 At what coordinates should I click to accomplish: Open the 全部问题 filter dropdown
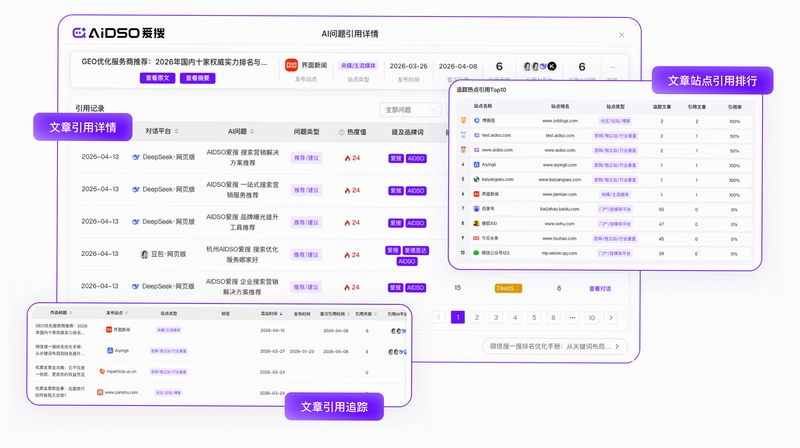410,110
